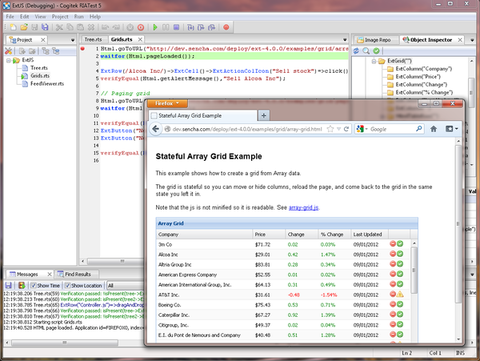Click the green Run script play icon
480x361 pixels.
coord(155,27)
